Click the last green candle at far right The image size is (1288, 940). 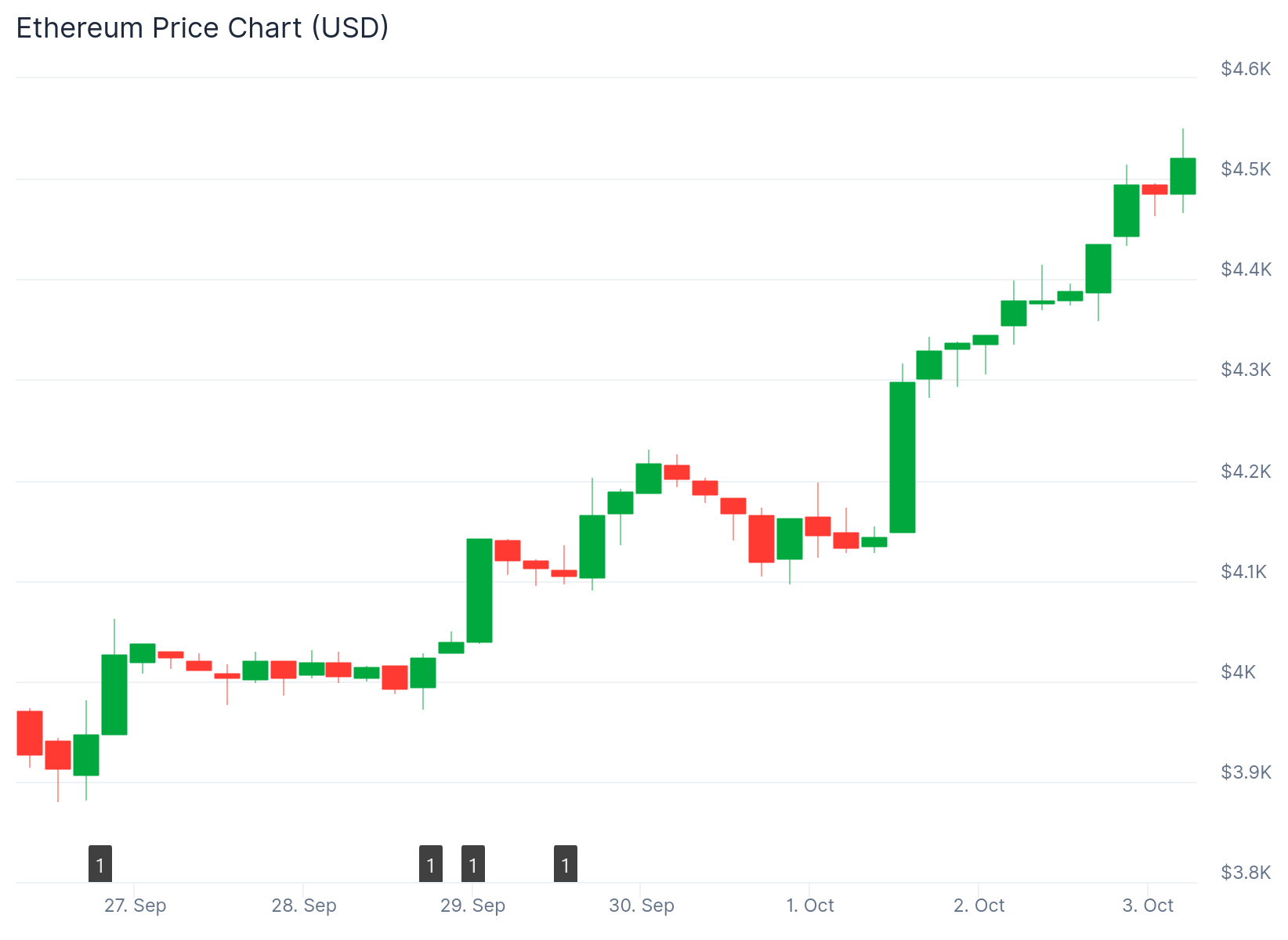[x=1183, y=176]
